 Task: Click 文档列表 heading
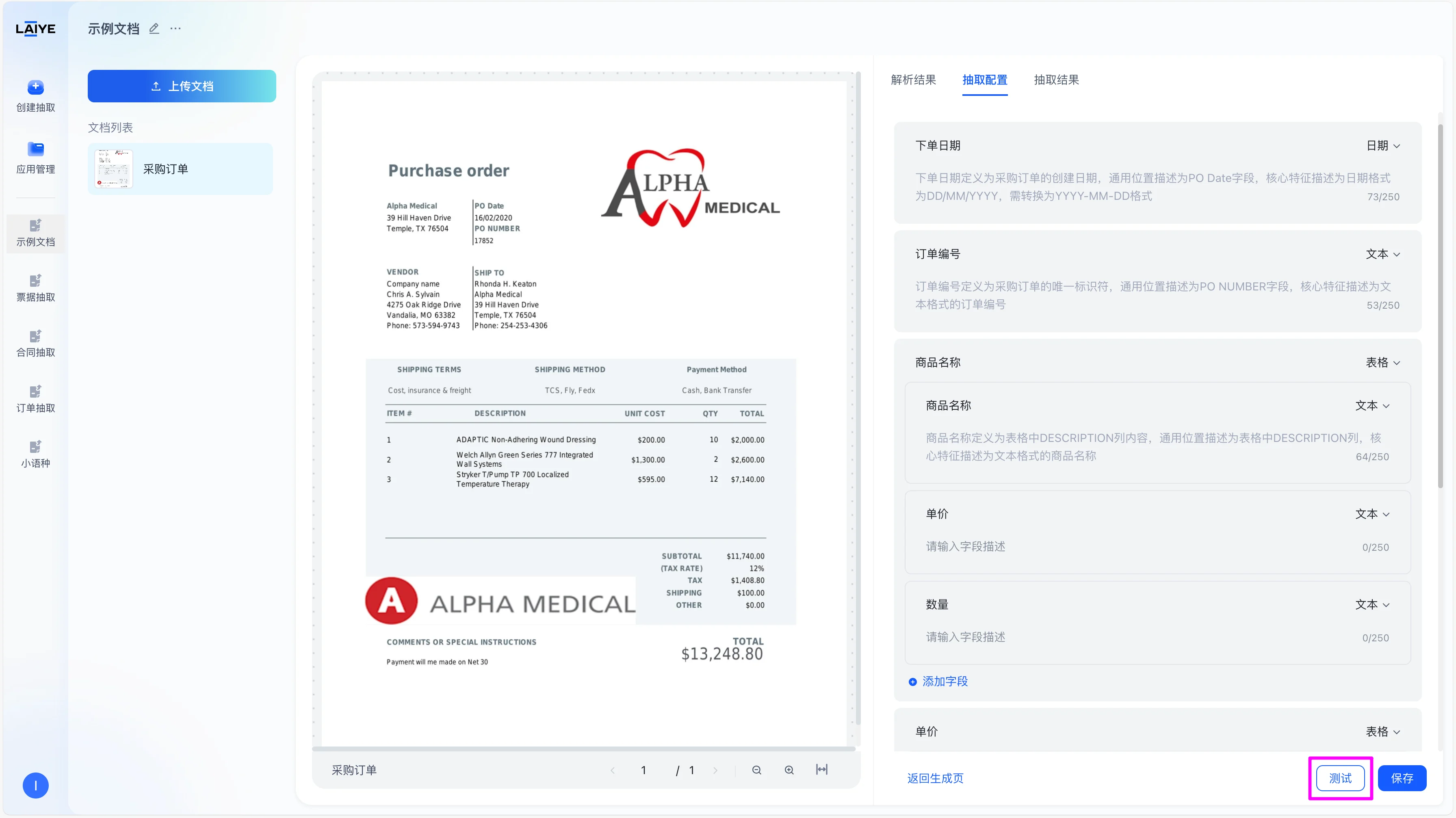pyautogui.click(x=110, y=128)
